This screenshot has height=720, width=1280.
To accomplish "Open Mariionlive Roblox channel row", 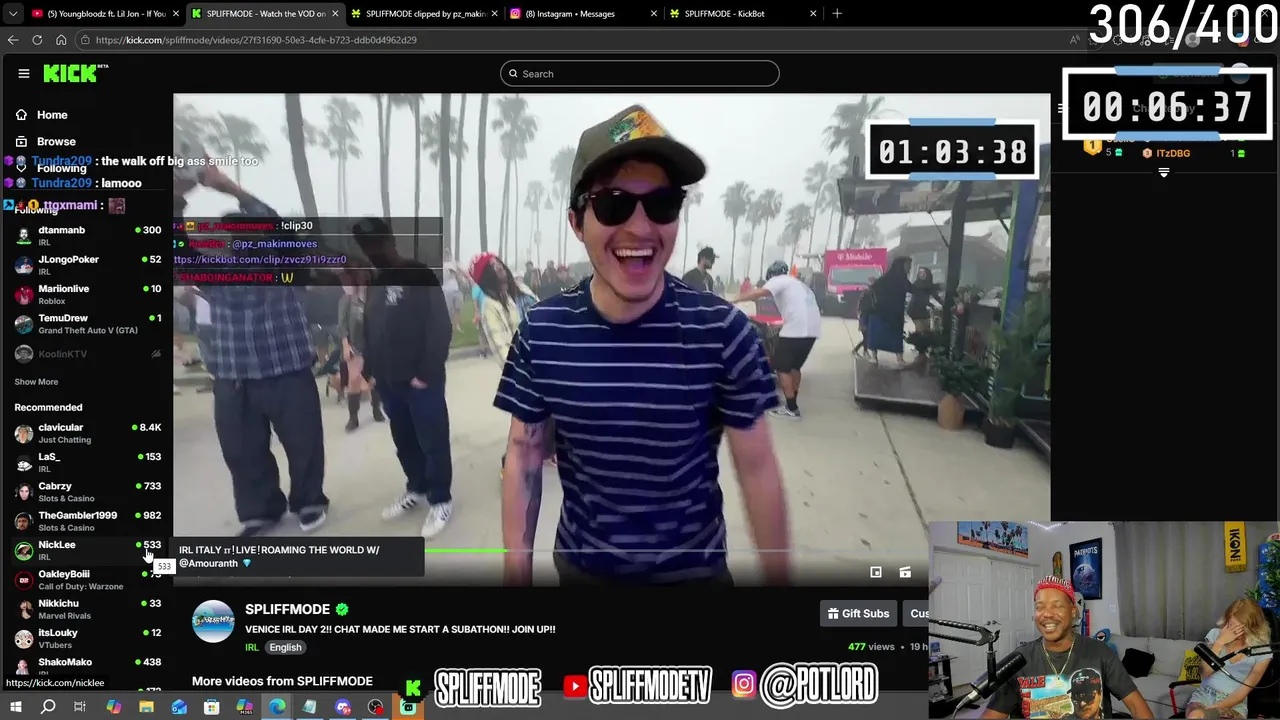I will (x=88, y=294).
